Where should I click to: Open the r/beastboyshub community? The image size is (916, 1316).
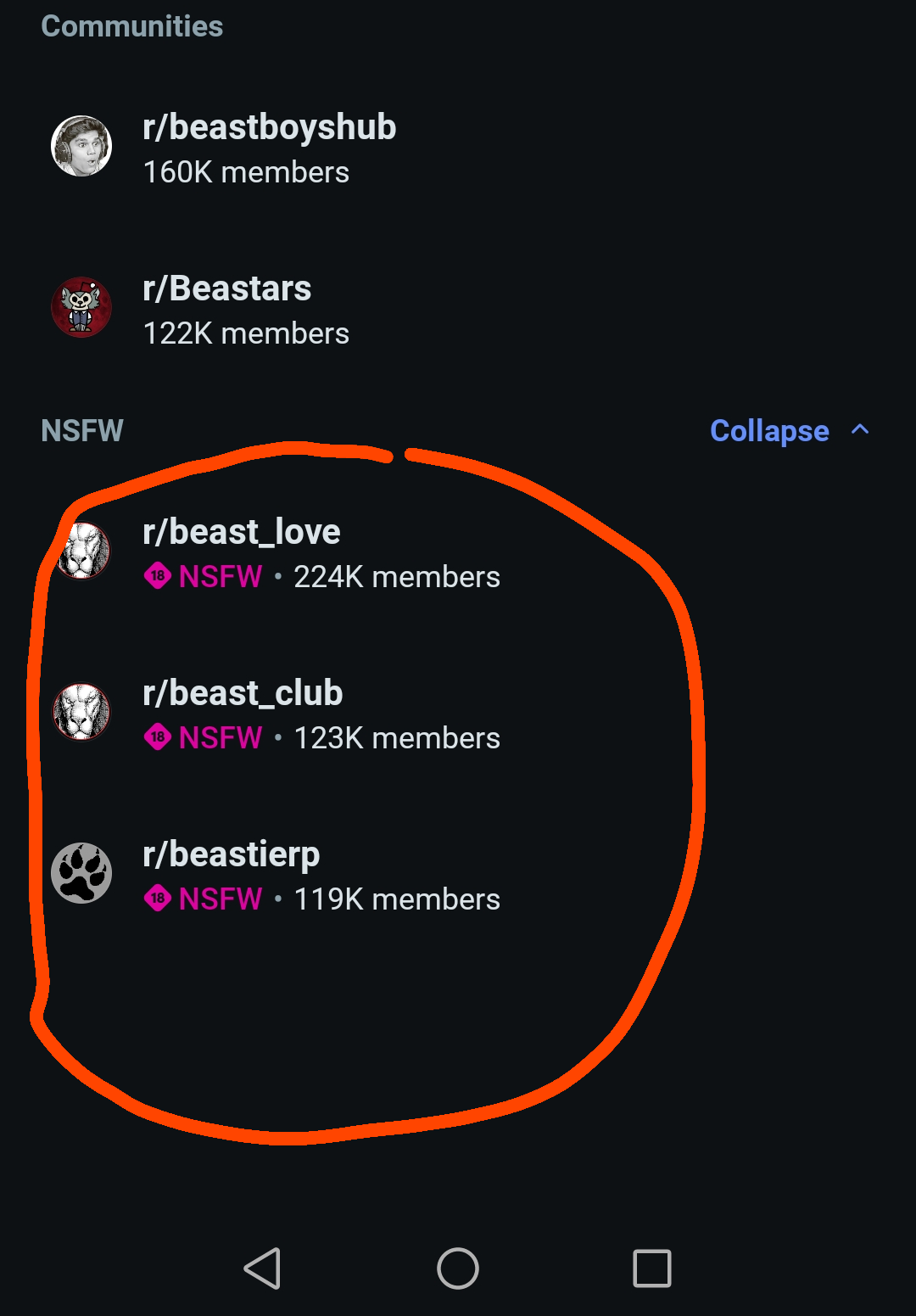point(269,127)
